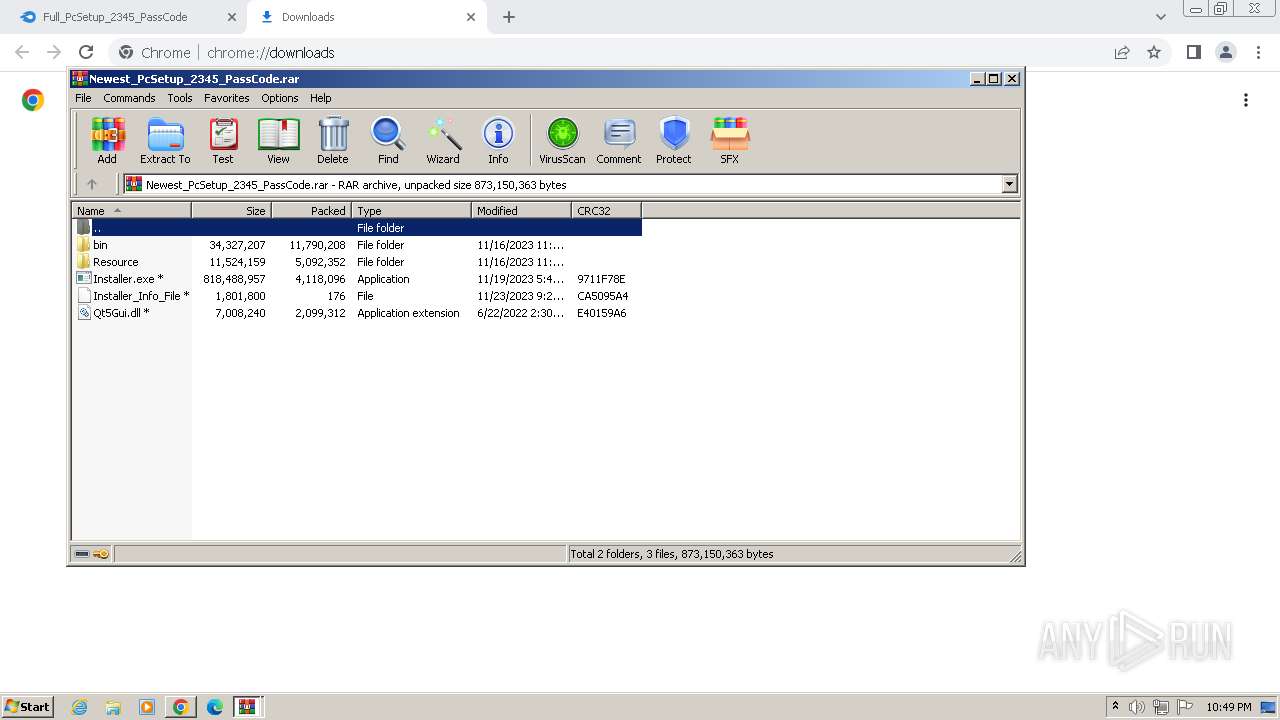Open media player from taskbar

click(x=147, y=707)
